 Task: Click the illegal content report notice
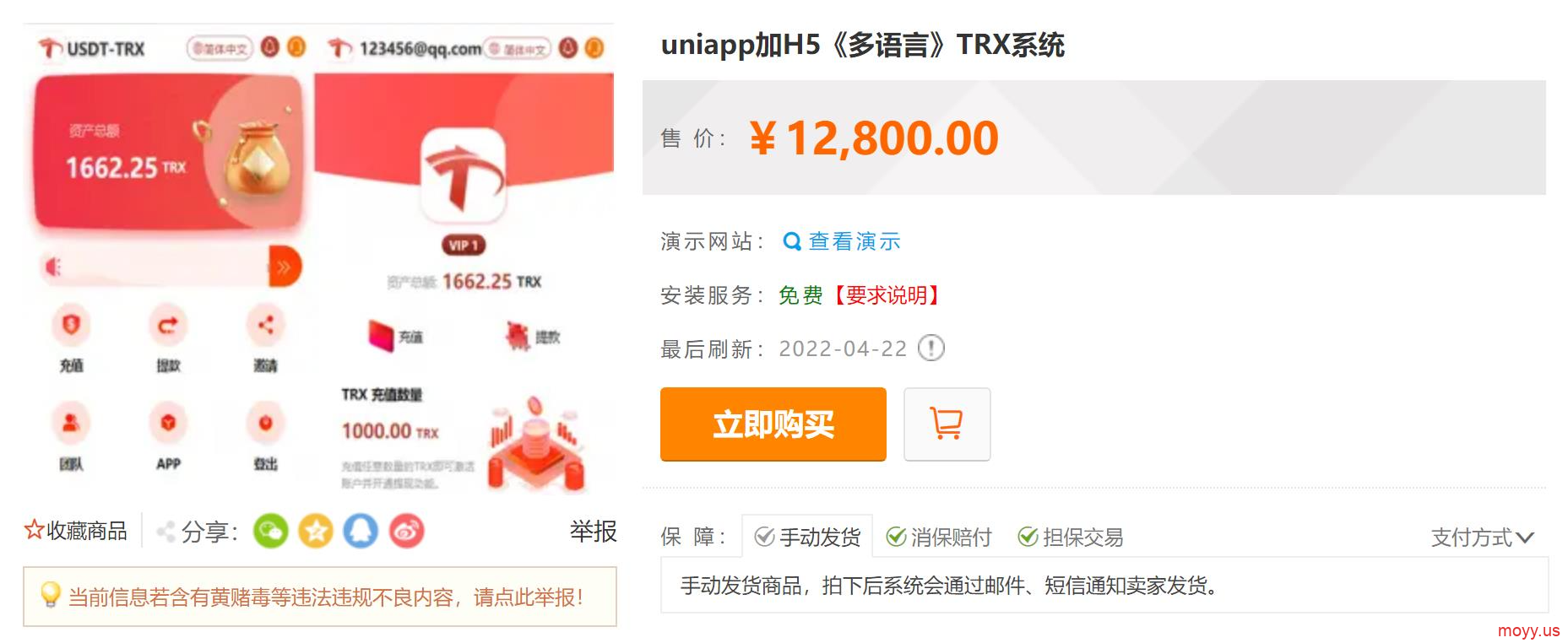pyautogui.click(x=320, y=597)
